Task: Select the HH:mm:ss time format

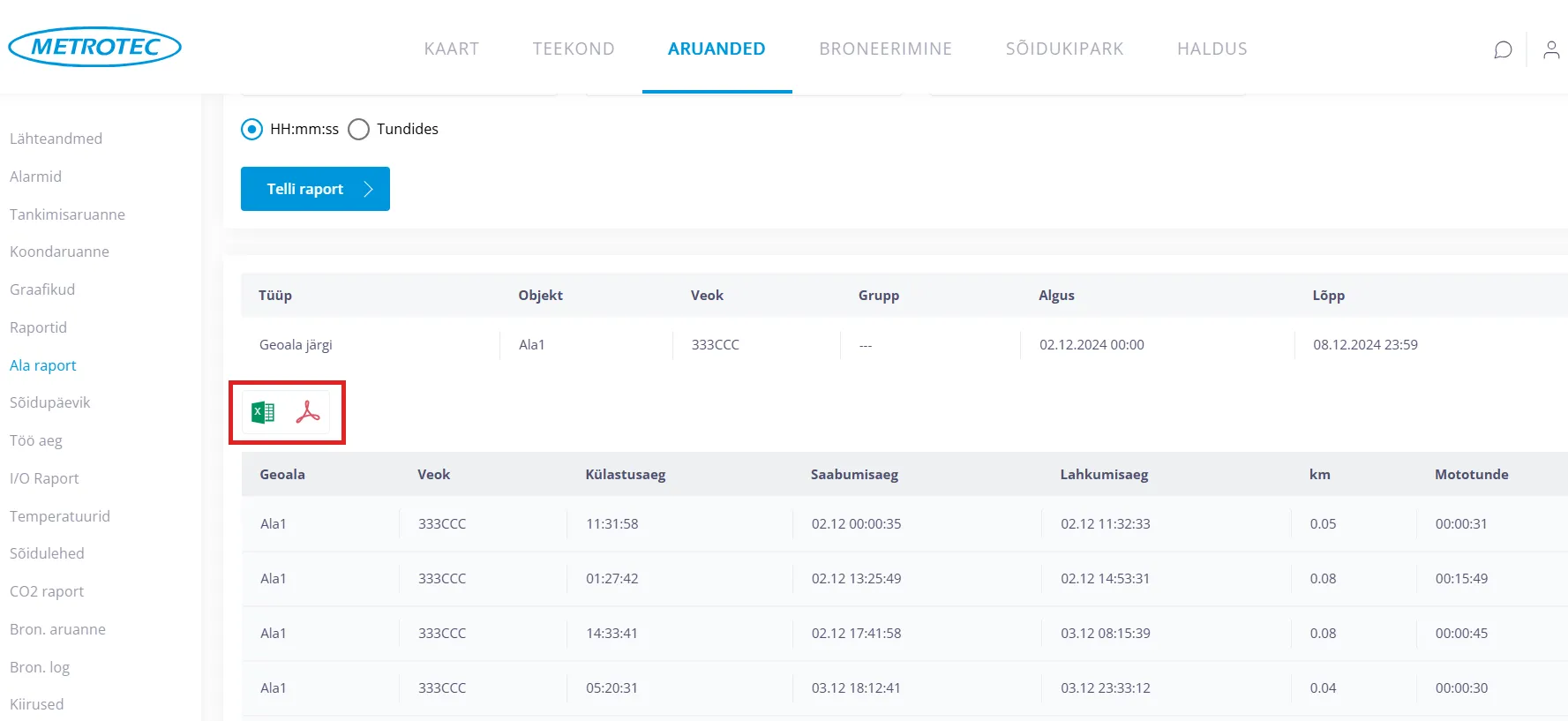Action: tap(252, 130)
